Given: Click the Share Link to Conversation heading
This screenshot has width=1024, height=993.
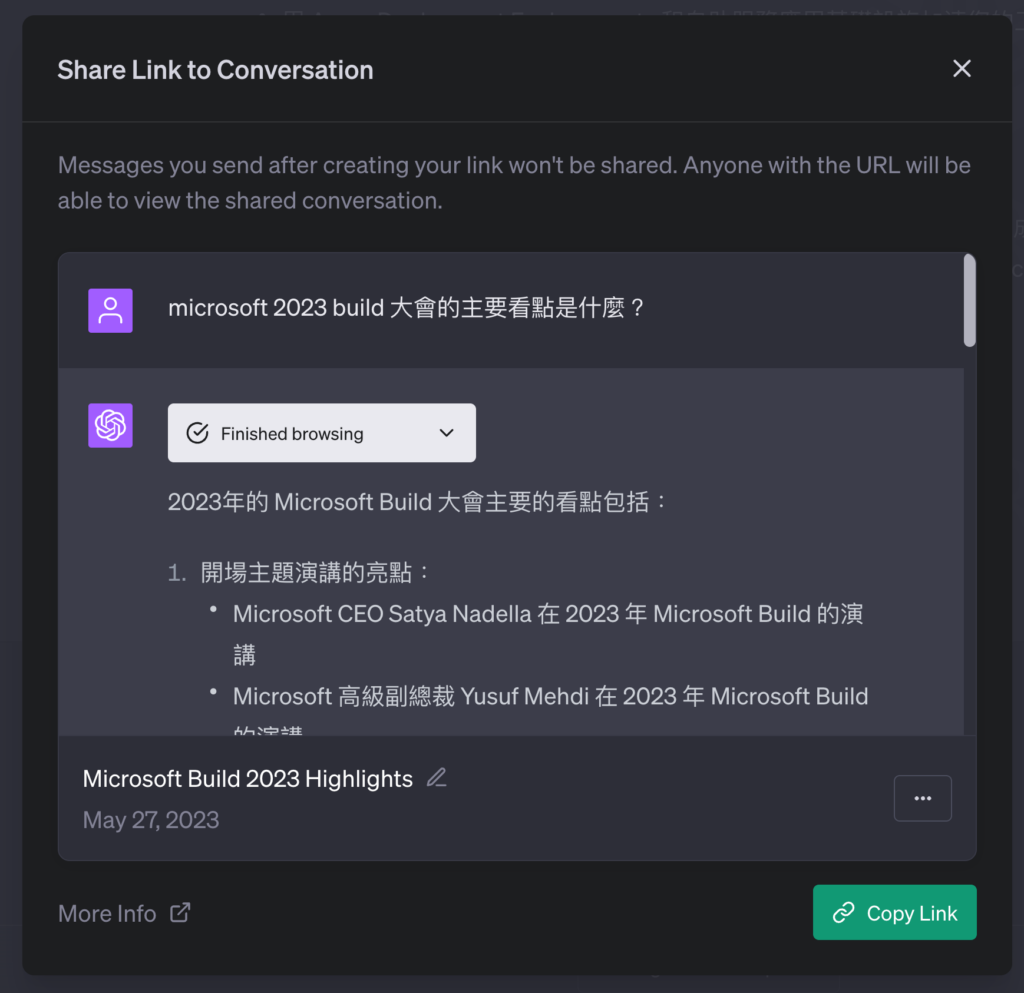Looking at the screenshot, I should (x=216, y=70).
